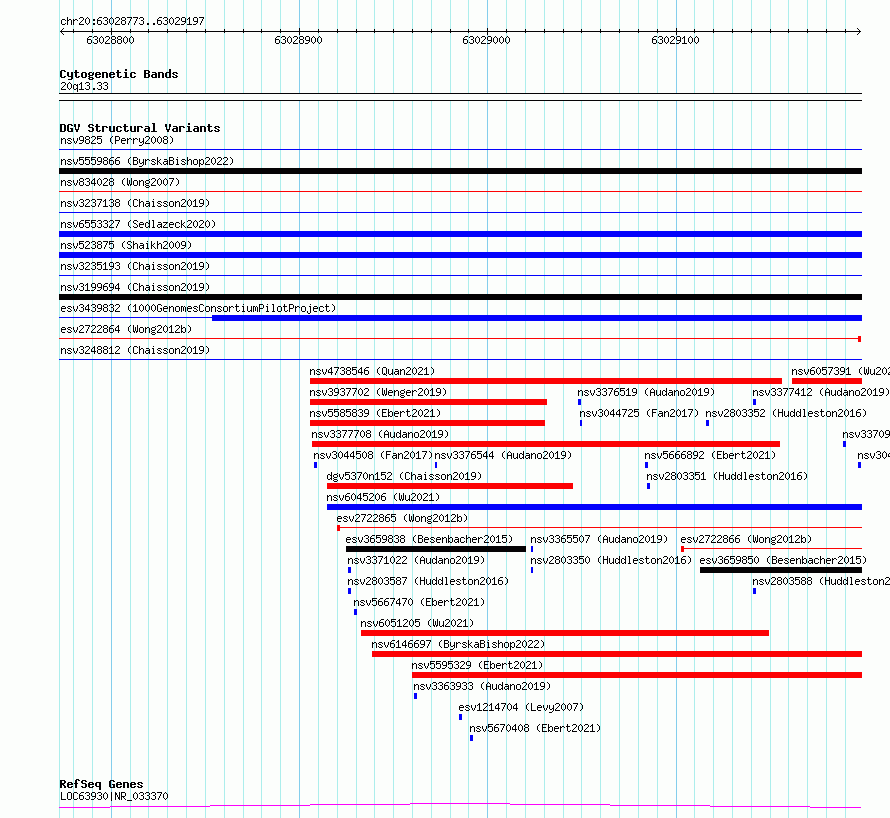This screenshot has height=818, width=890.
Task: Click ruler position 63029100
Action: click(675, 40)
